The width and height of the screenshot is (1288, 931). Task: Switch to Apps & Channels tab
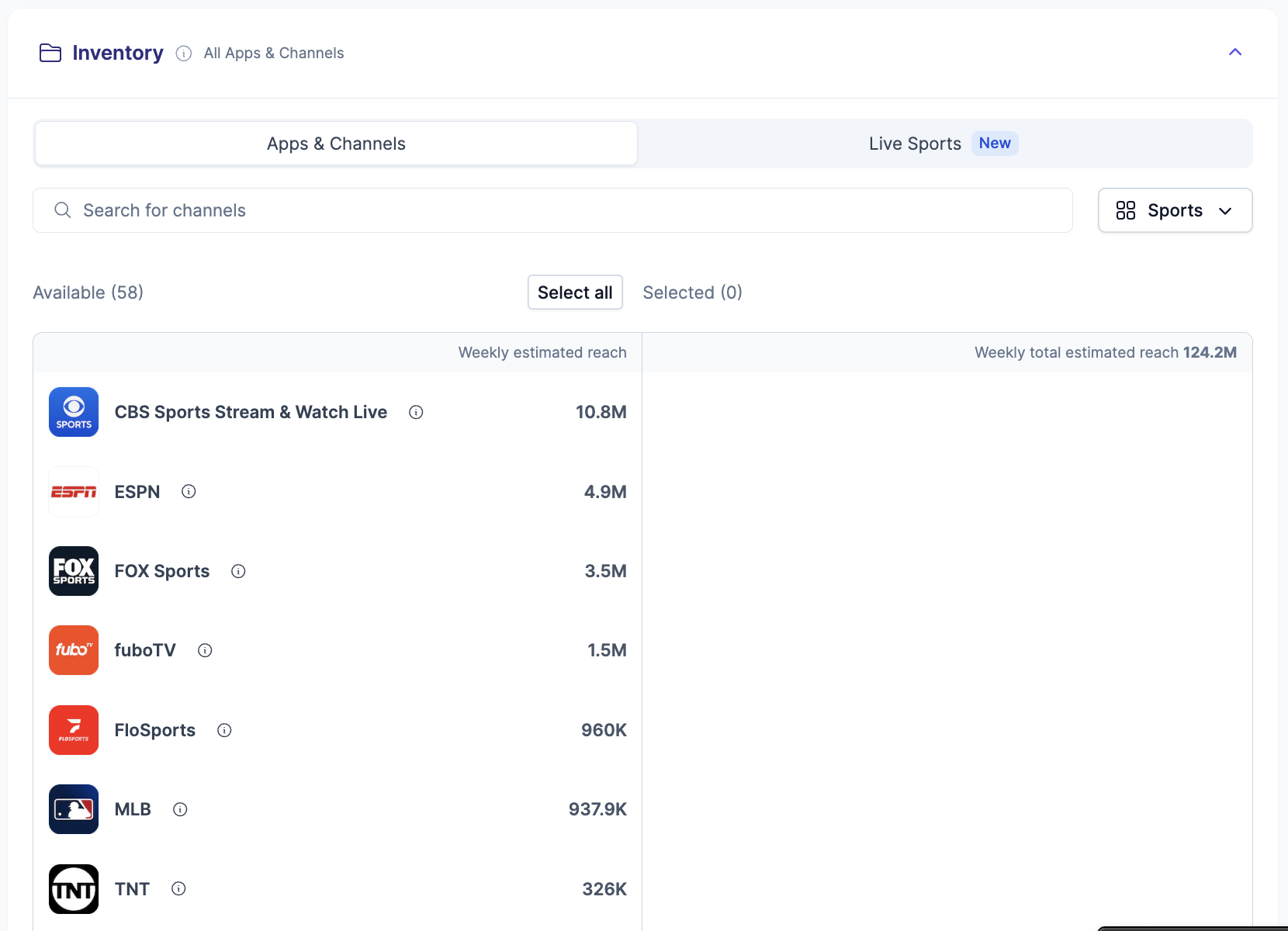336,144
